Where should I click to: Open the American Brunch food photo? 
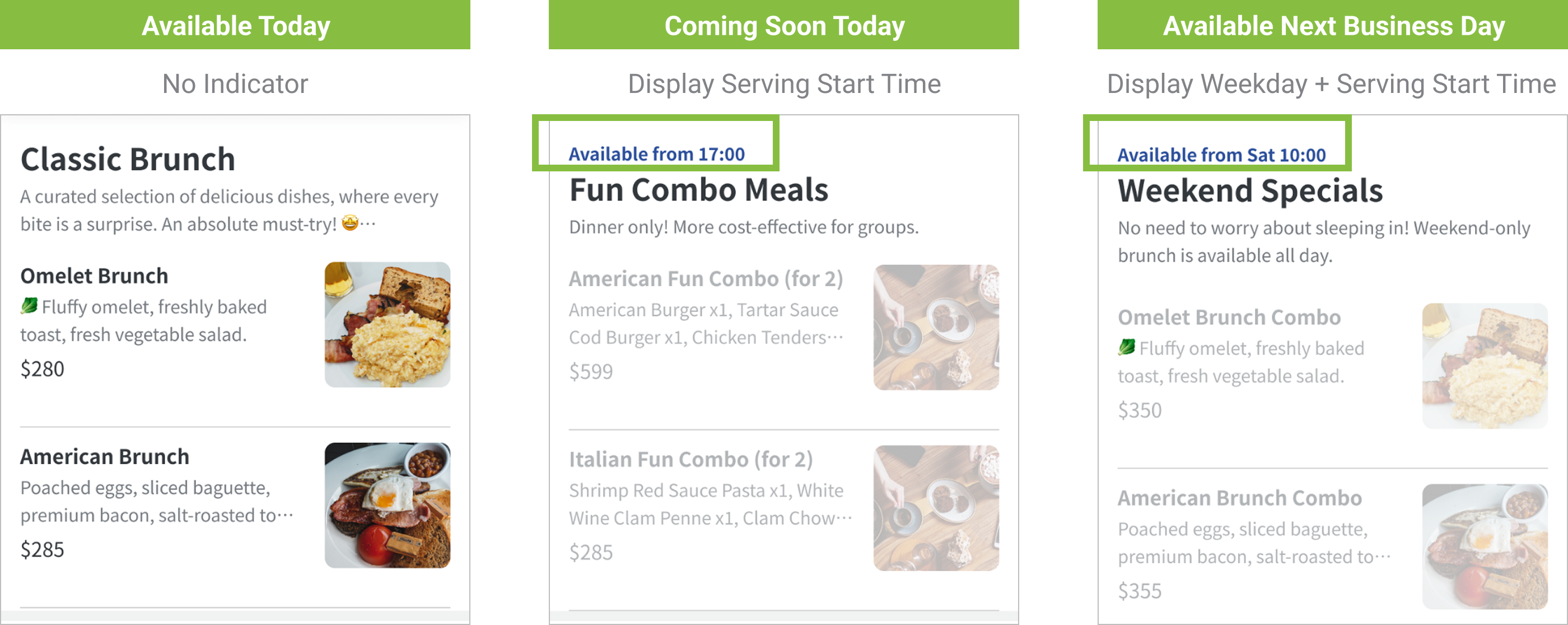click(x=387, y=505)
